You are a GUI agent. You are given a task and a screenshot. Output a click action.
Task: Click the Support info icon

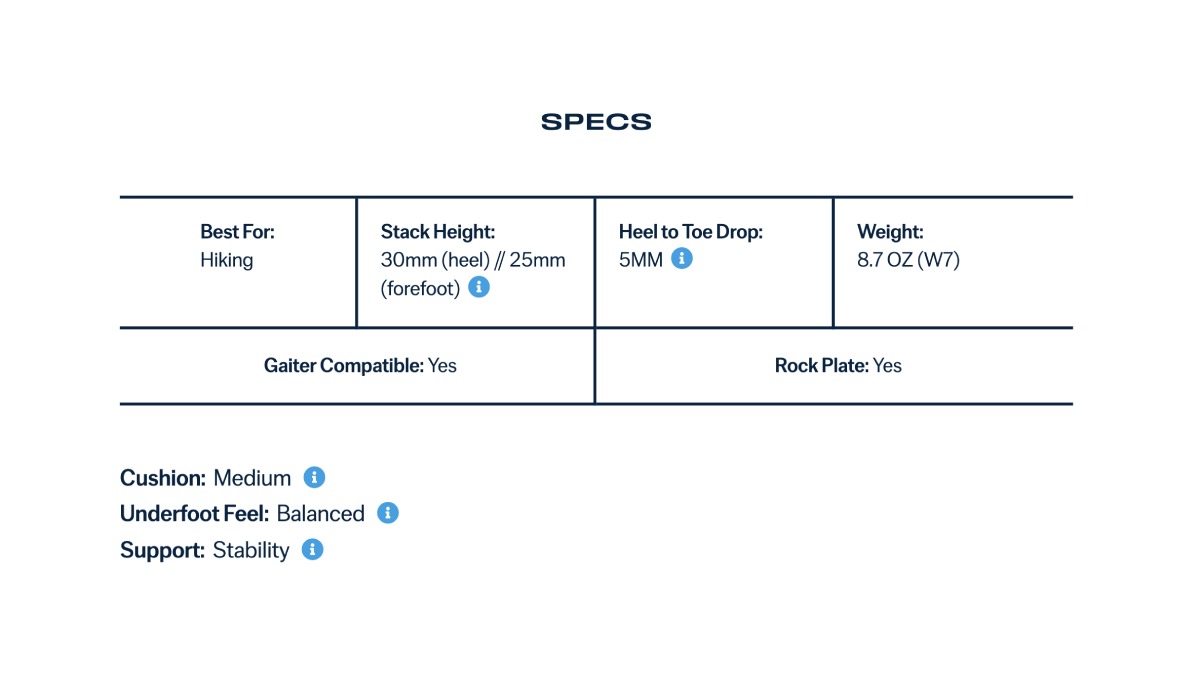pyautogui.click(x=312, y=549)
